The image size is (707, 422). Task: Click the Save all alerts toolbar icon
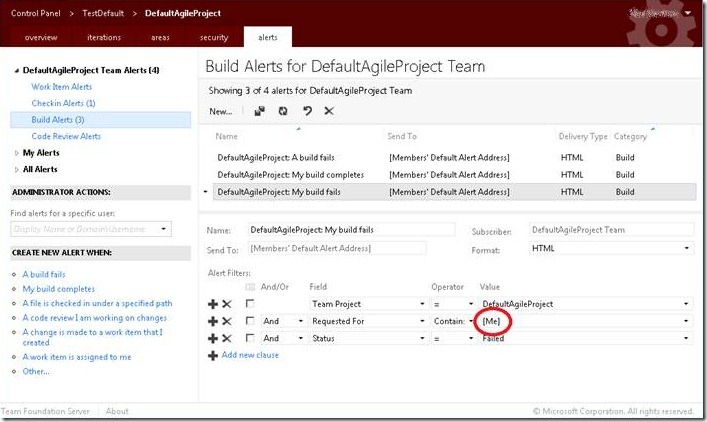260,111
